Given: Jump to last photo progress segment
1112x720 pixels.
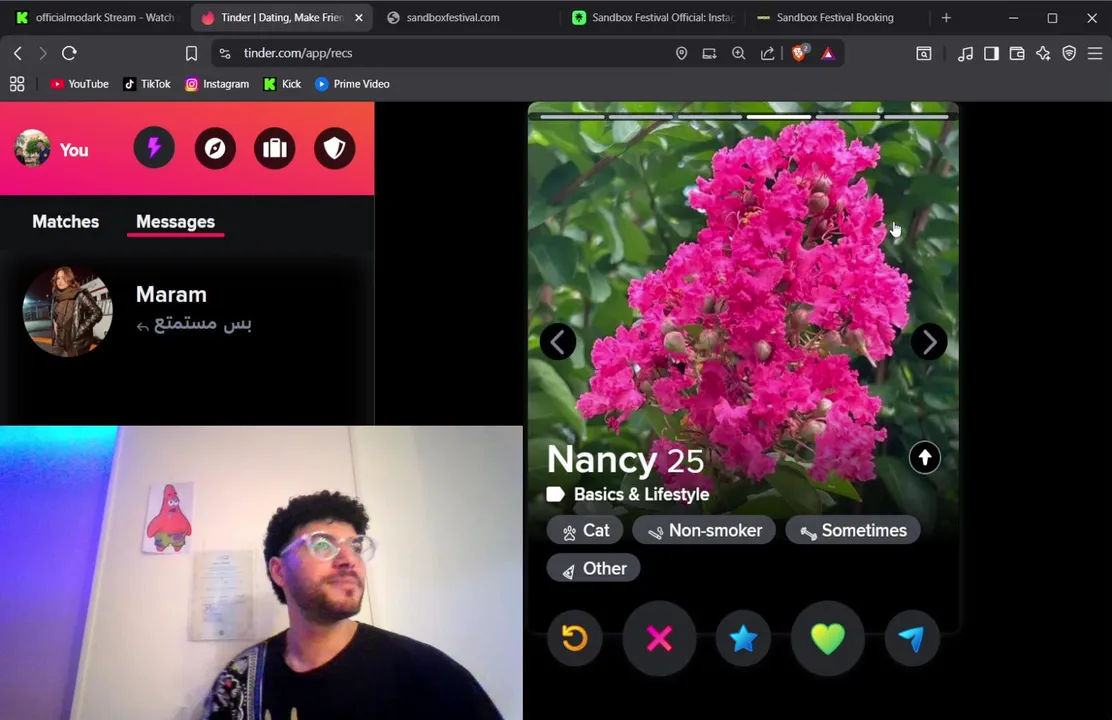Looking at the screenshot, I should (916, 116).
